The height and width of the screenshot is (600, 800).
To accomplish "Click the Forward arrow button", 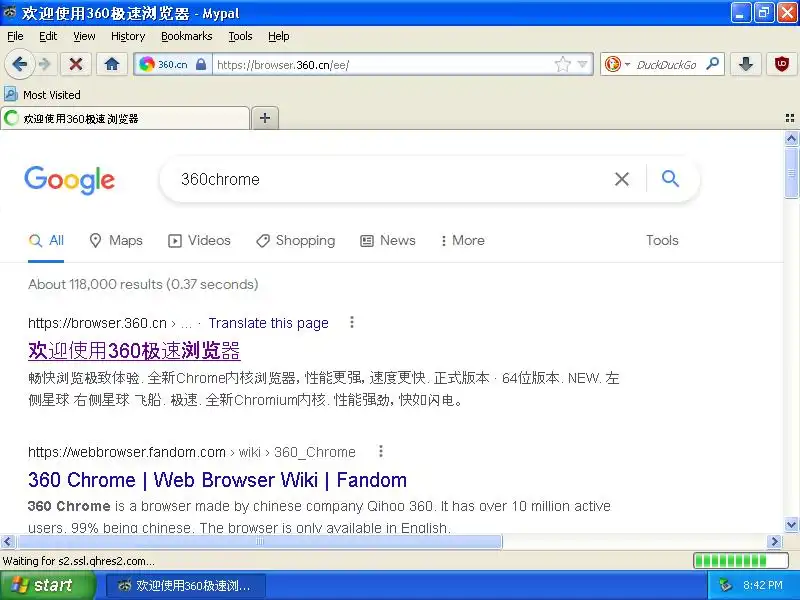I will (x=45, y=64).
